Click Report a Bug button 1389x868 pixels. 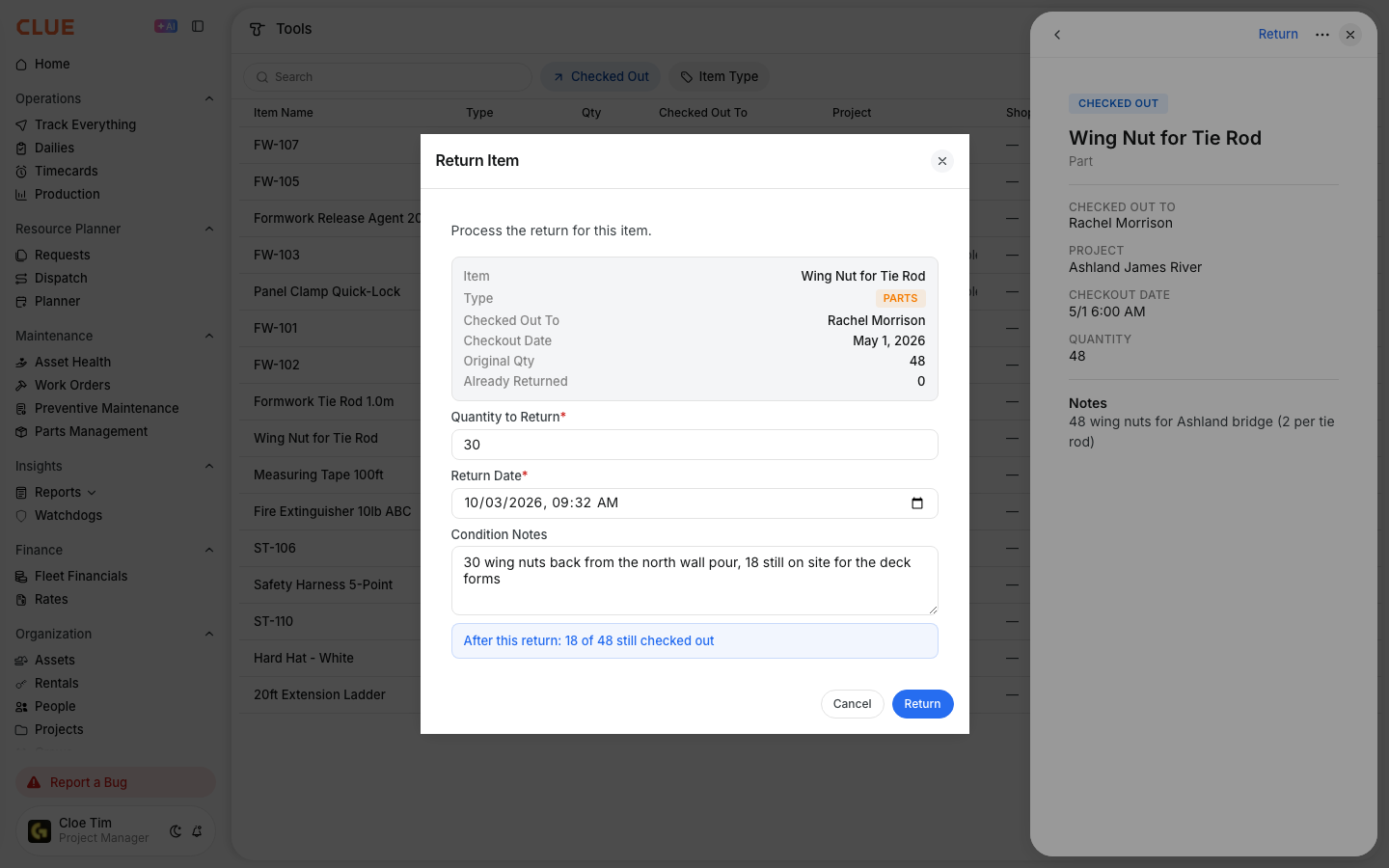116,782
